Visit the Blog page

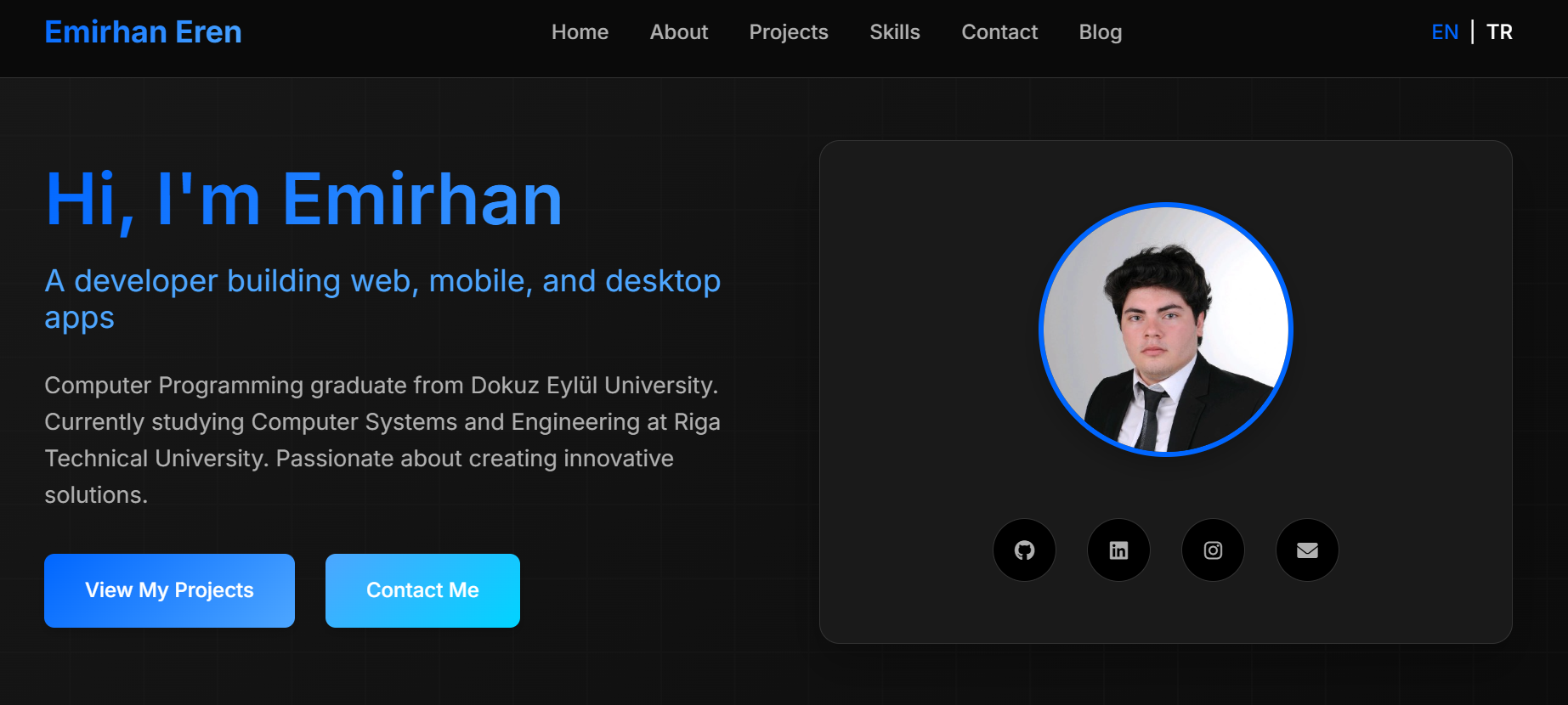(x=1101, y=32)
